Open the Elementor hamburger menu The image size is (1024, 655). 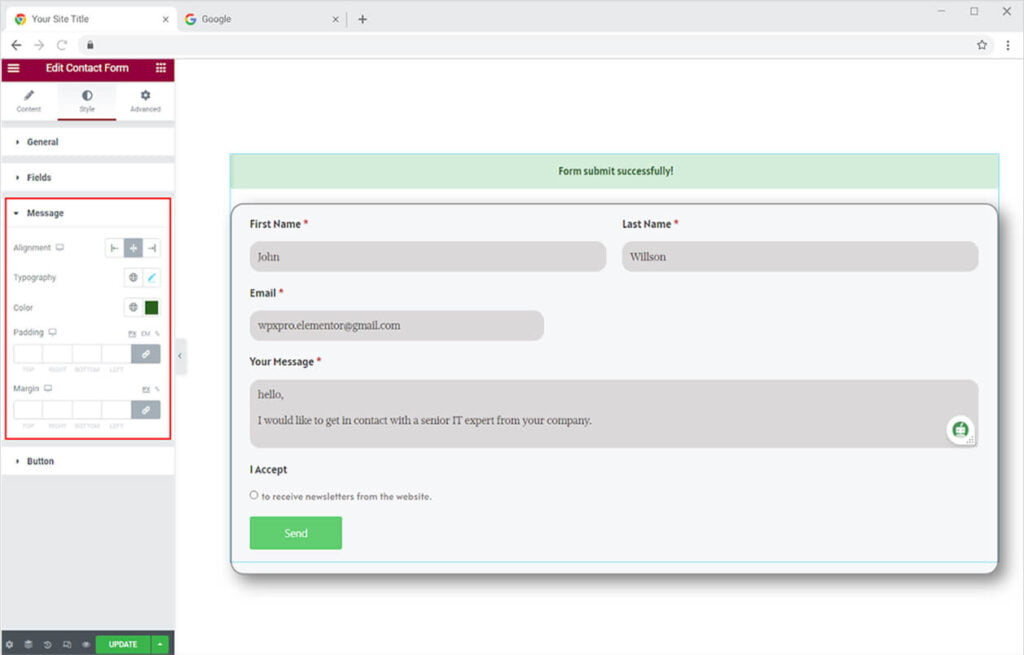pos(13,68)
